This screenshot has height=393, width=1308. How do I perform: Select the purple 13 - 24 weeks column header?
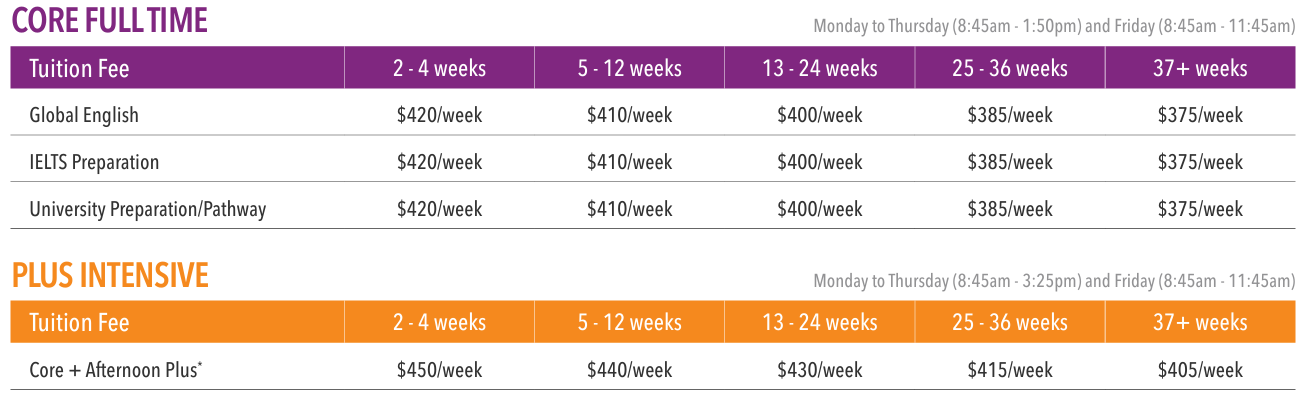click(819, 69)
